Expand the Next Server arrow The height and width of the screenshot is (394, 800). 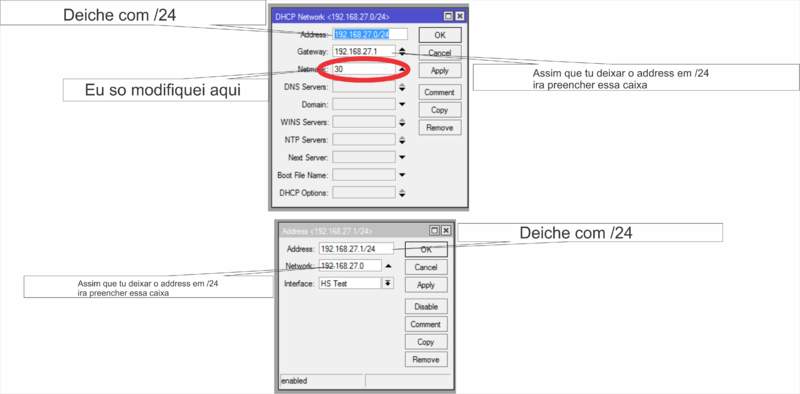402,157
